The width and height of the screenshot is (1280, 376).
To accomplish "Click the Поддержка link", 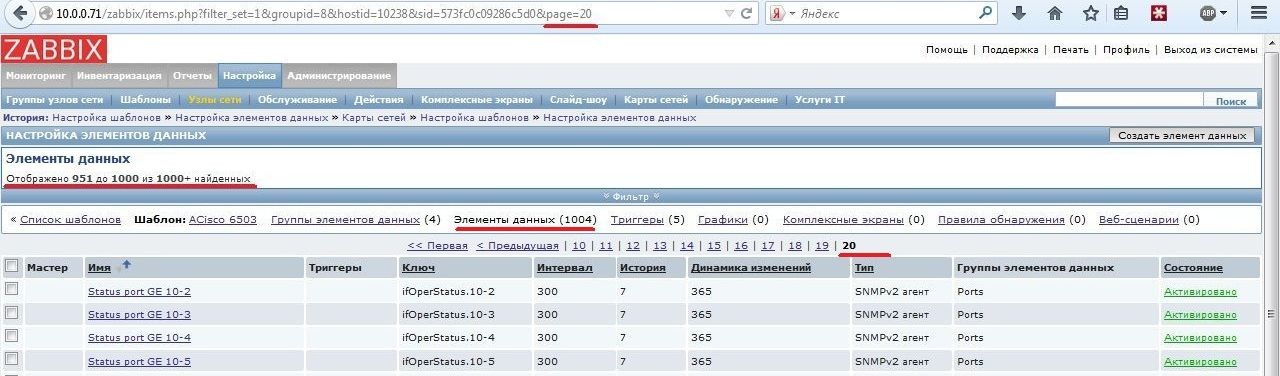I will point(1010,50).
